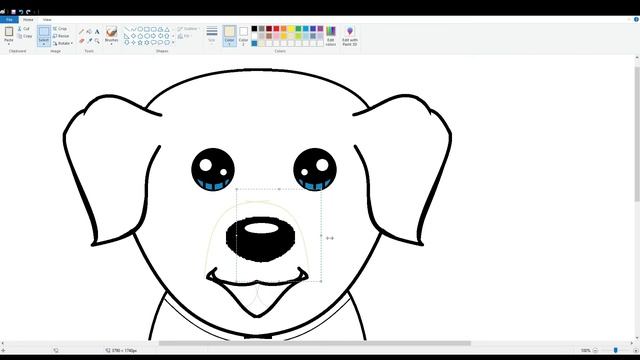Click the Select rectangle tool
This screenshot has width=640, height=360.
click(x=44, y=32)
